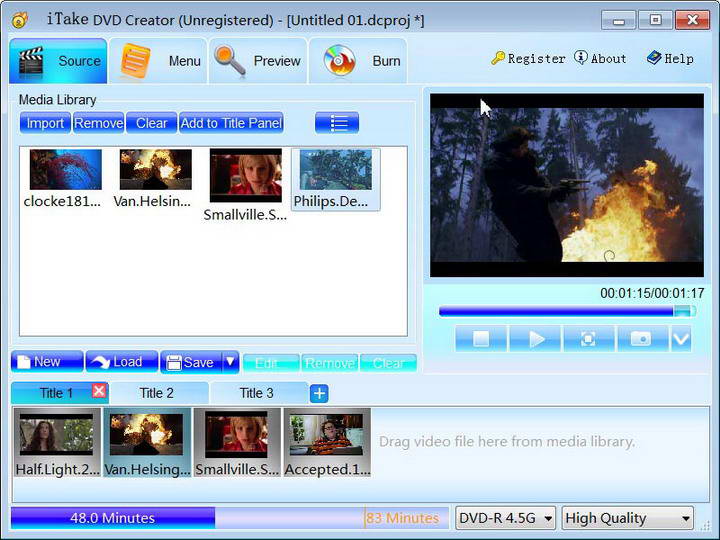Click Media Library Clear button
The height and width of the screenshot is (540, 720).
pyautogui.click(x=152, y=123)
